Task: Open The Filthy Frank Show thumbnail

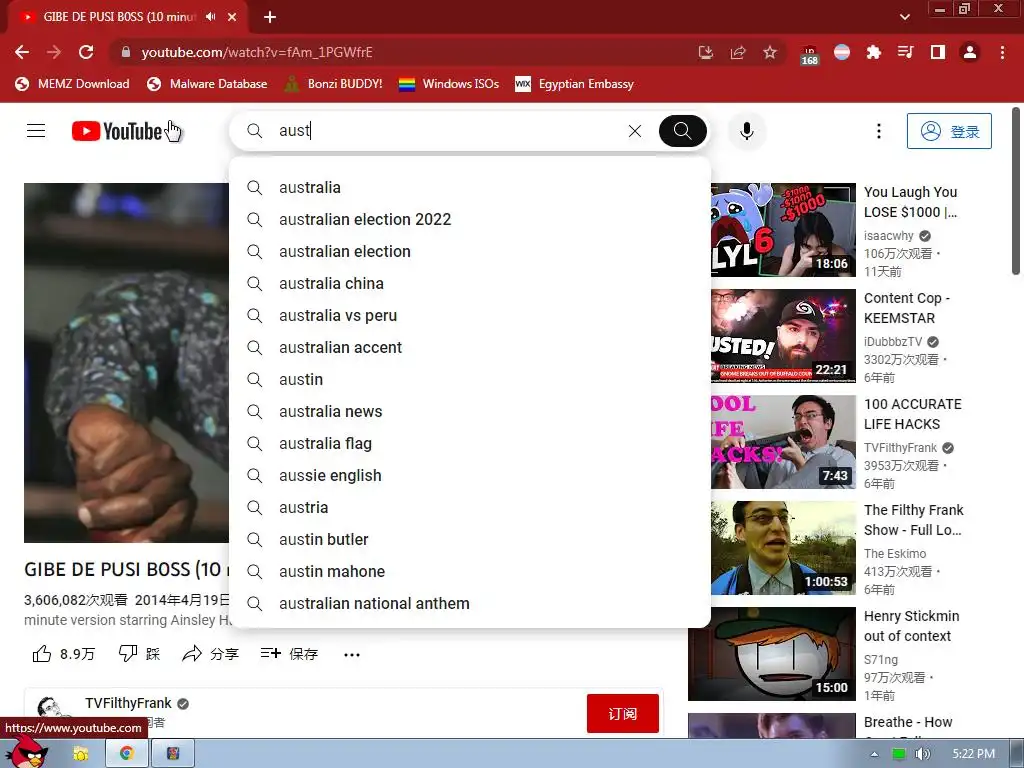Action: [783, 548]
